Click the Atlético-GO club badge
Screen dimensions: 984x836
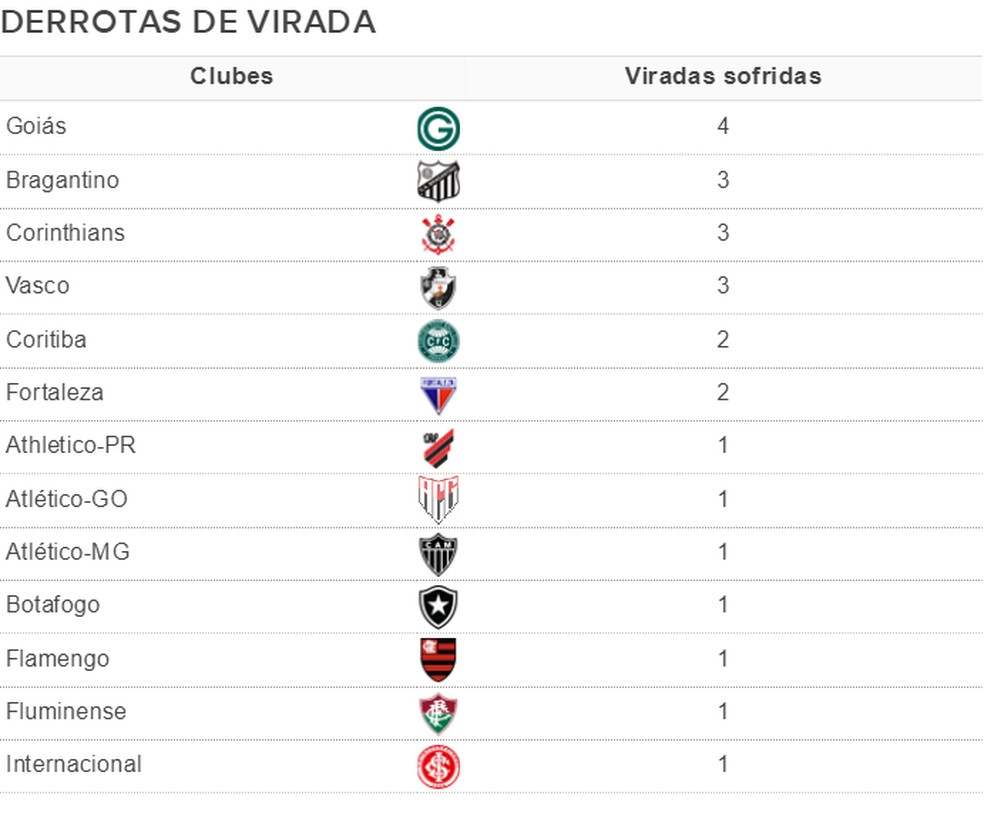(438, 500)
